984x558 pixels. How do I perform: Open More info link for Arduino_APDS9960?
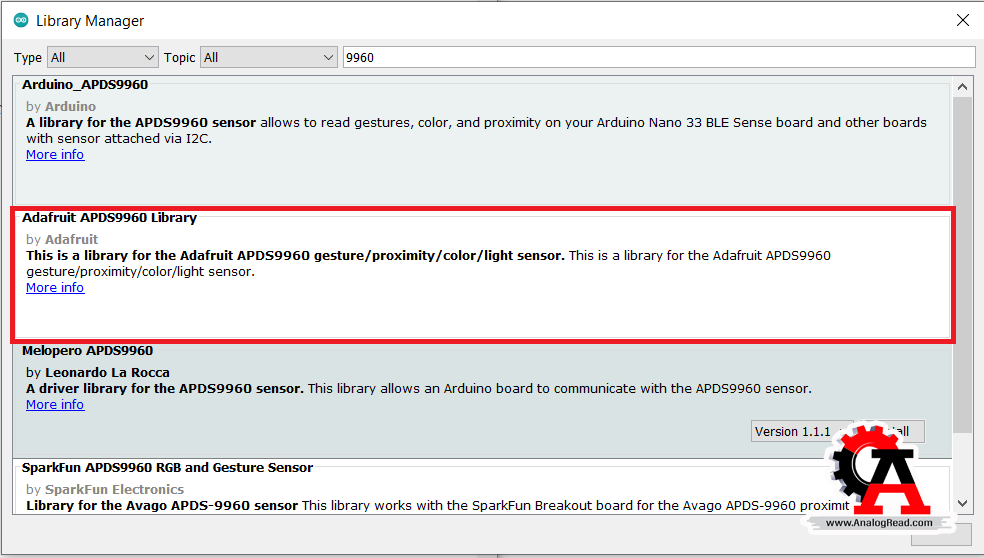[x=55, y=154]
